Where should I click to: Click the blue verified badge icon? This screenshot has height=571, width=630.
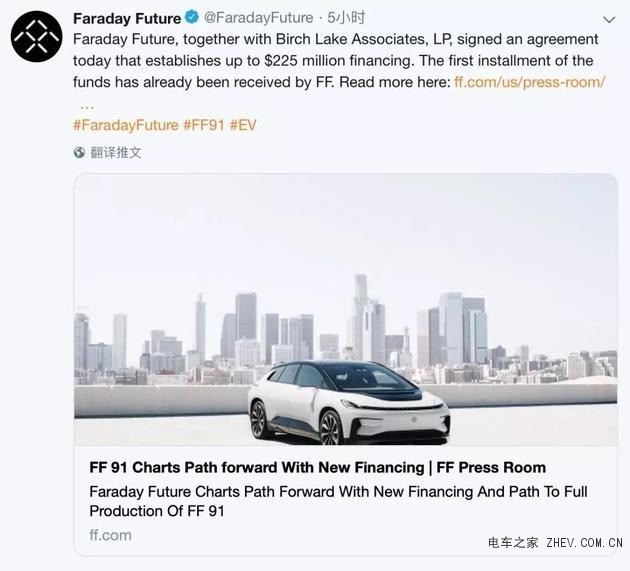pos(192,18)
